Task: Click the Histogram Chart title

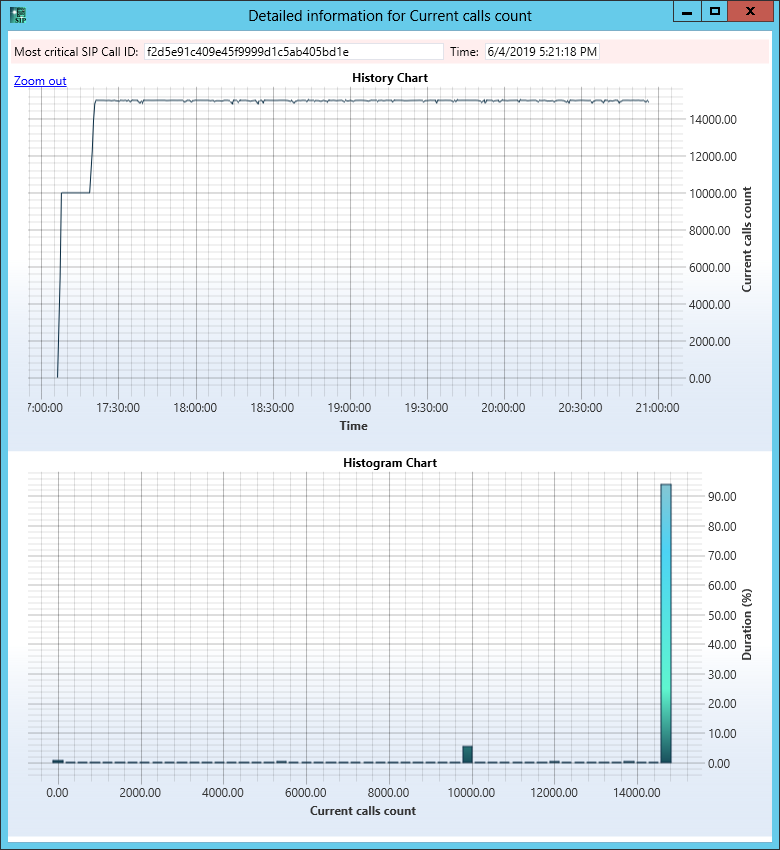Action: point(390,463)
